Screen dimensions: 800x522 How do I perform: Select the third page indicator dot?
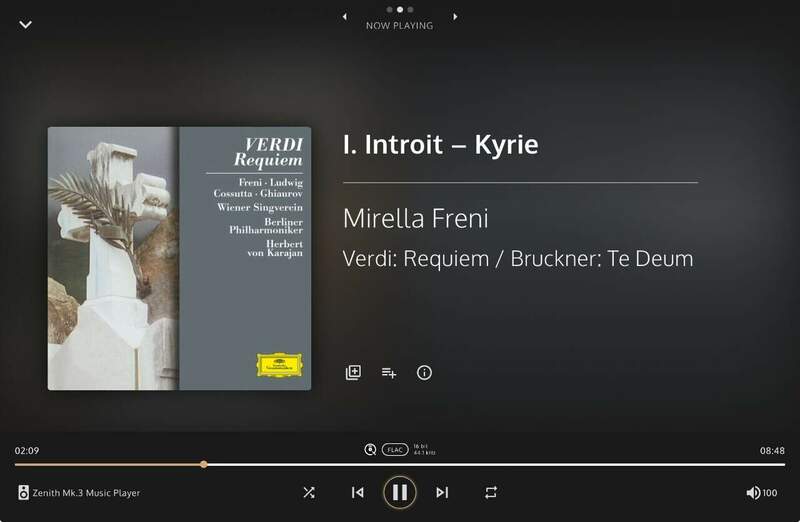[x=411, y=9]
